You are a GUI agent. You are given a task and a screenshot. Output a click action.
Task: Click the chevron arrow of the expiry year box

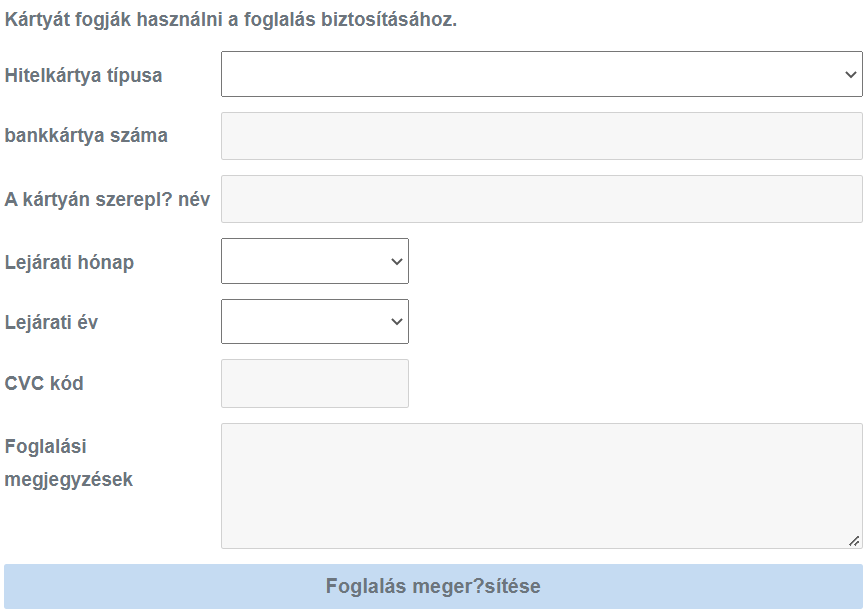click(x=397, y=321)
